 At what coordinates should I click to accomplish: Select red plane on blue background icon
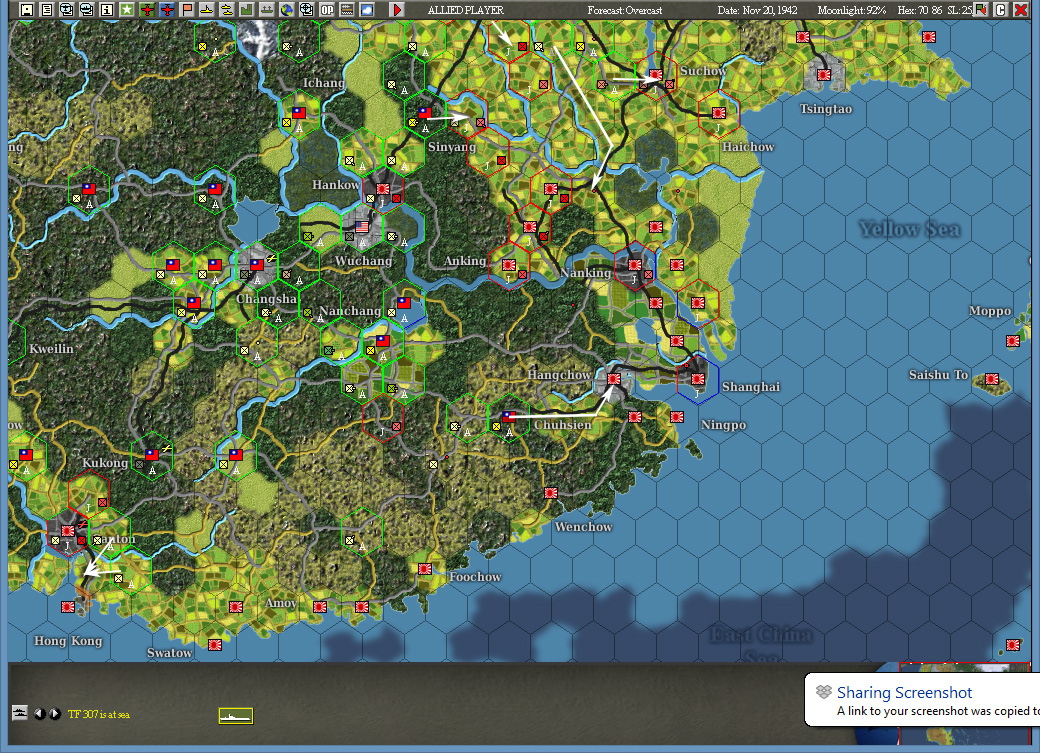[x=167, y=9]
